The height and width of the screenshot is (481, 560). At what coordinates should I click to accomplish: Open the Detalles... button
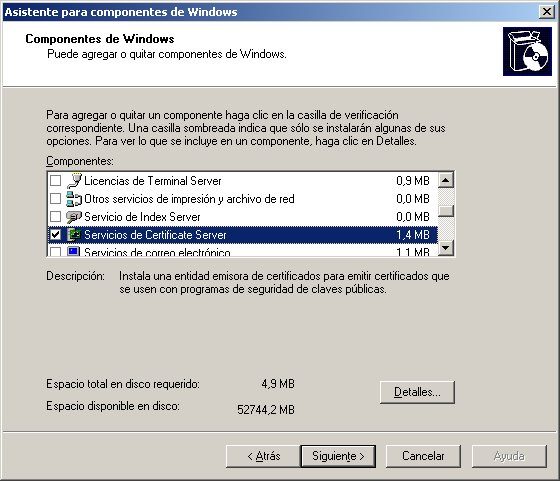(x=417, y=392)
